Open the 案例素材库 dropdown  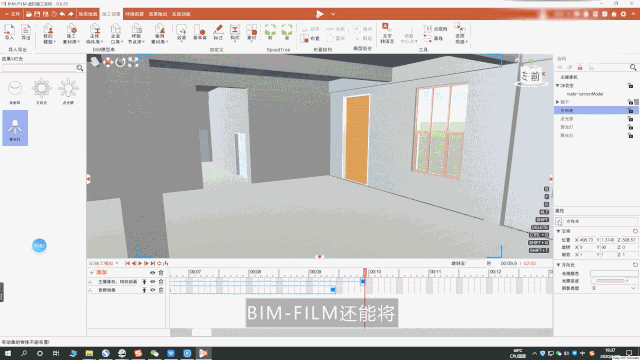point(159,34)
